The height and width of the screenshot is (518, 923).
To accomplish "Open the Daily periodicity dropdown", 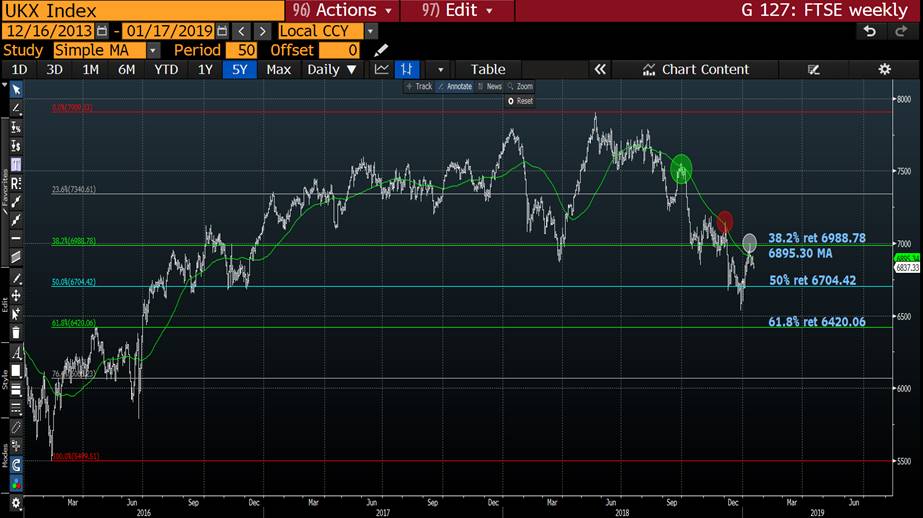I will coord(331,69).
